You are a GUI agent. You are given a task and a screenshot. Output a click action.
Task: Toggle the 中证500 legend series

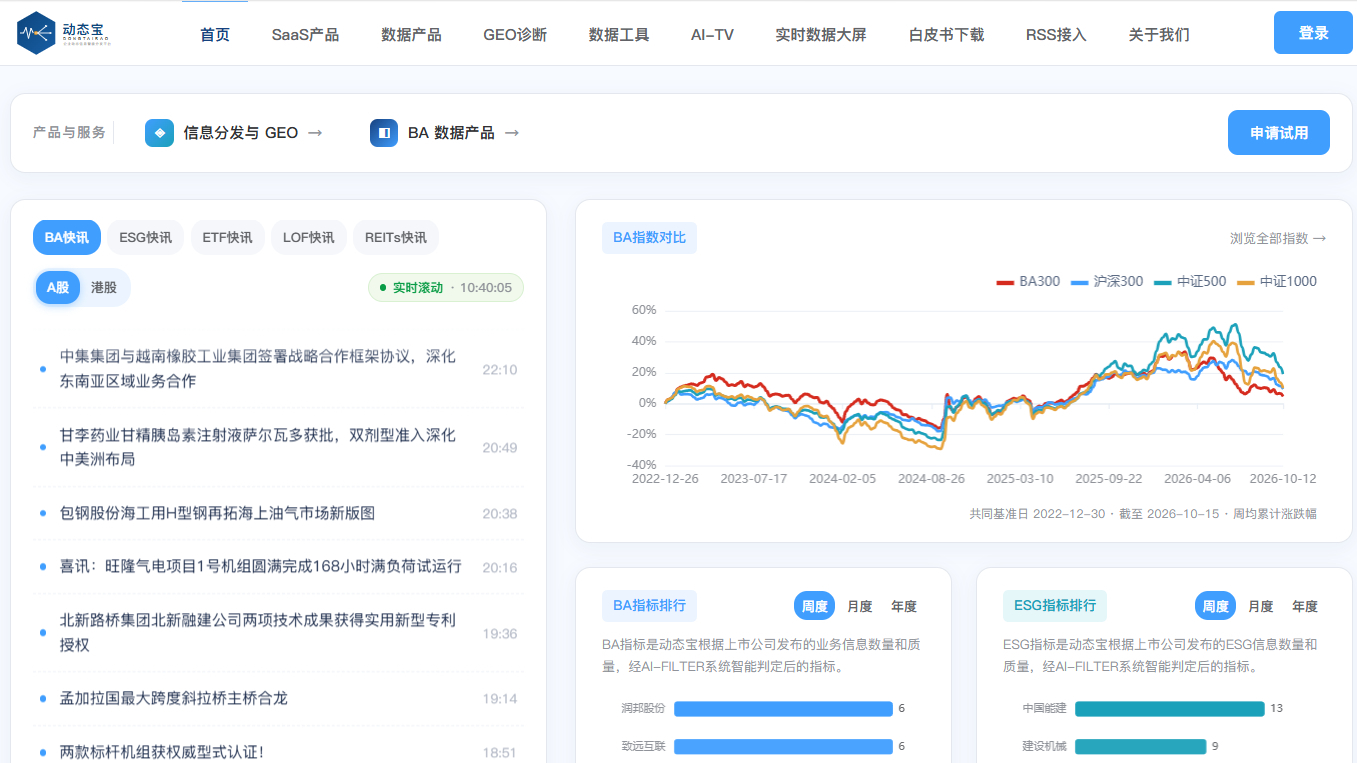[1190, 282]
